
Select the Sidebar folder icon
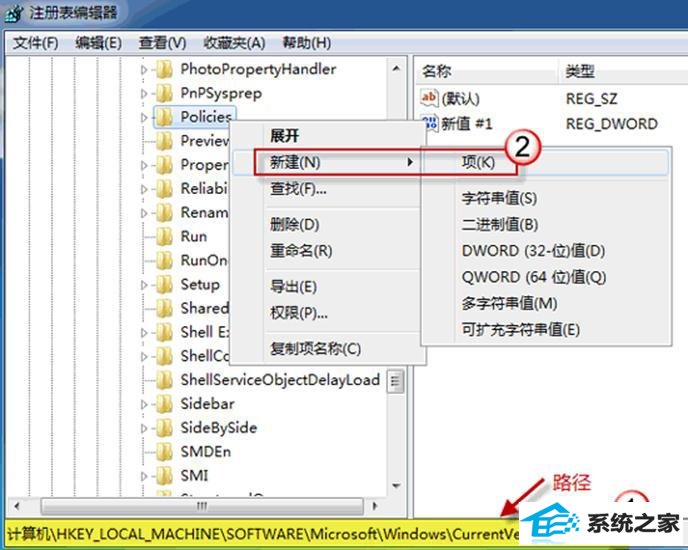pyautogui.click(x=165, y=404)
